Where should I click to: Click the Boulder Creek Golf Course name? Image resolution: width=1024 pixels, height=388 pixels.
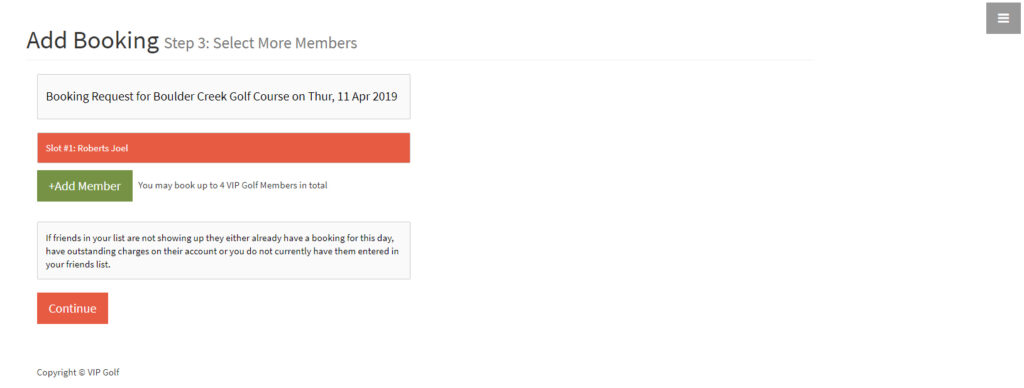tap(221, 97)
